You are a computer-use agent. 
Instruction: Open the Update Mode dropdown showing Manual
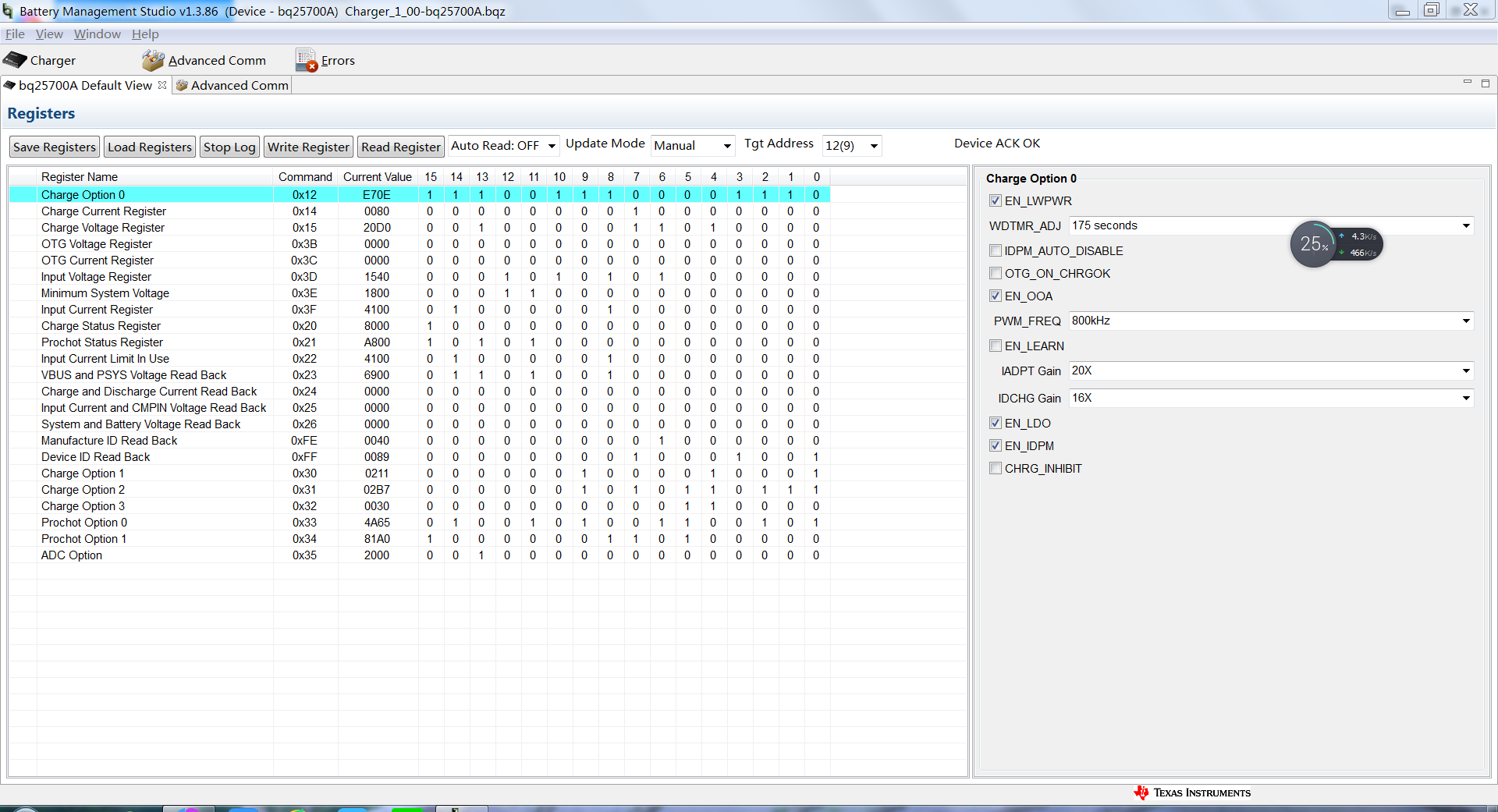tap(693, 146)
